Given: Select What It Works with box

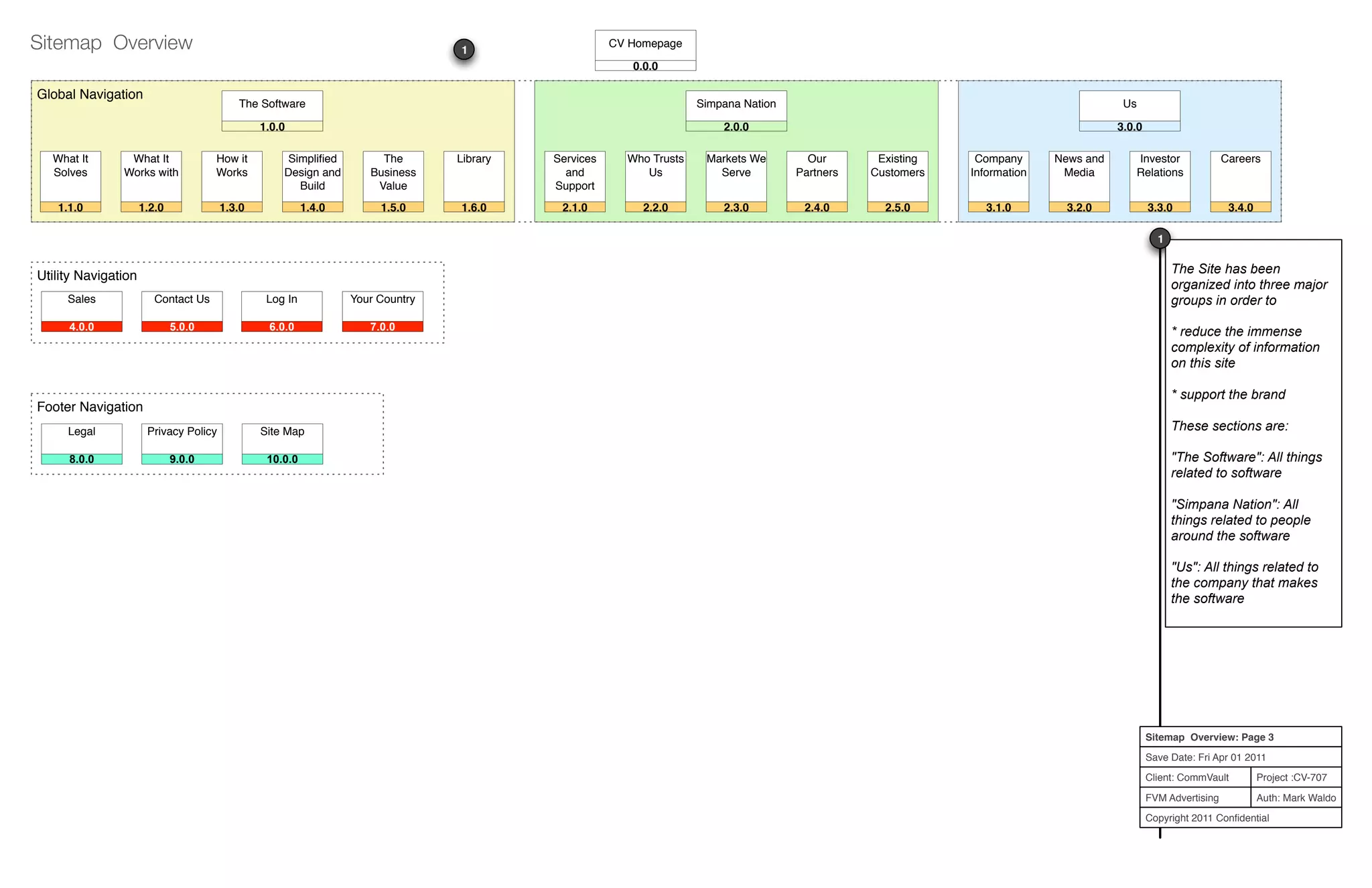Looking at the screenshot, I should pyautogui.click(x=151, y=182).
